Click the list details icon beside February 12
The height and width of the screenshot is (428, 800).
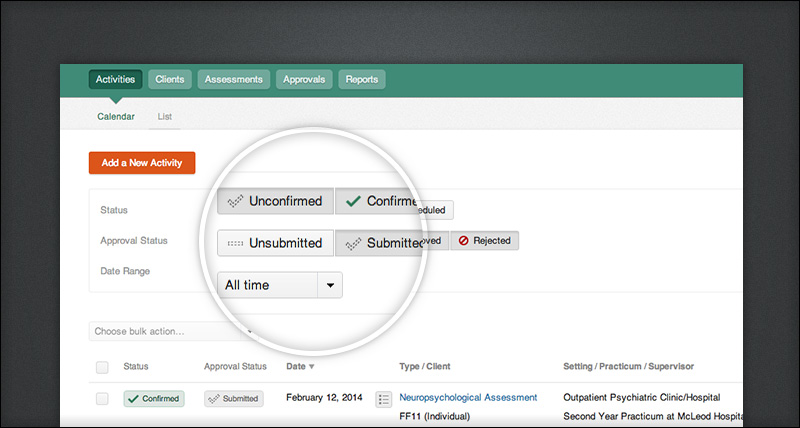(384, 399)
